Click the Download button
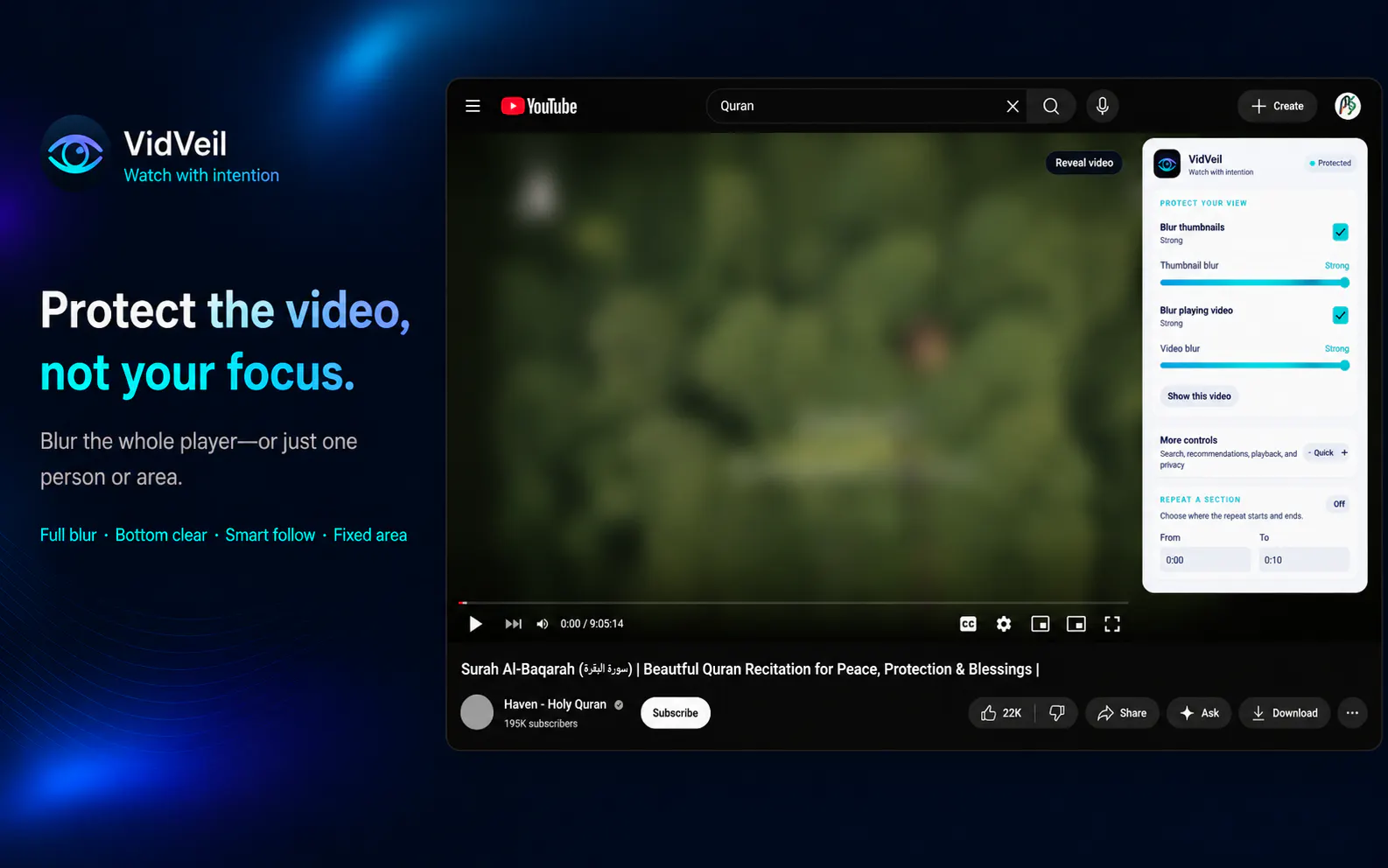Screen dimensions: 1388x868 pyautogui.click(x=1285, y=713)
